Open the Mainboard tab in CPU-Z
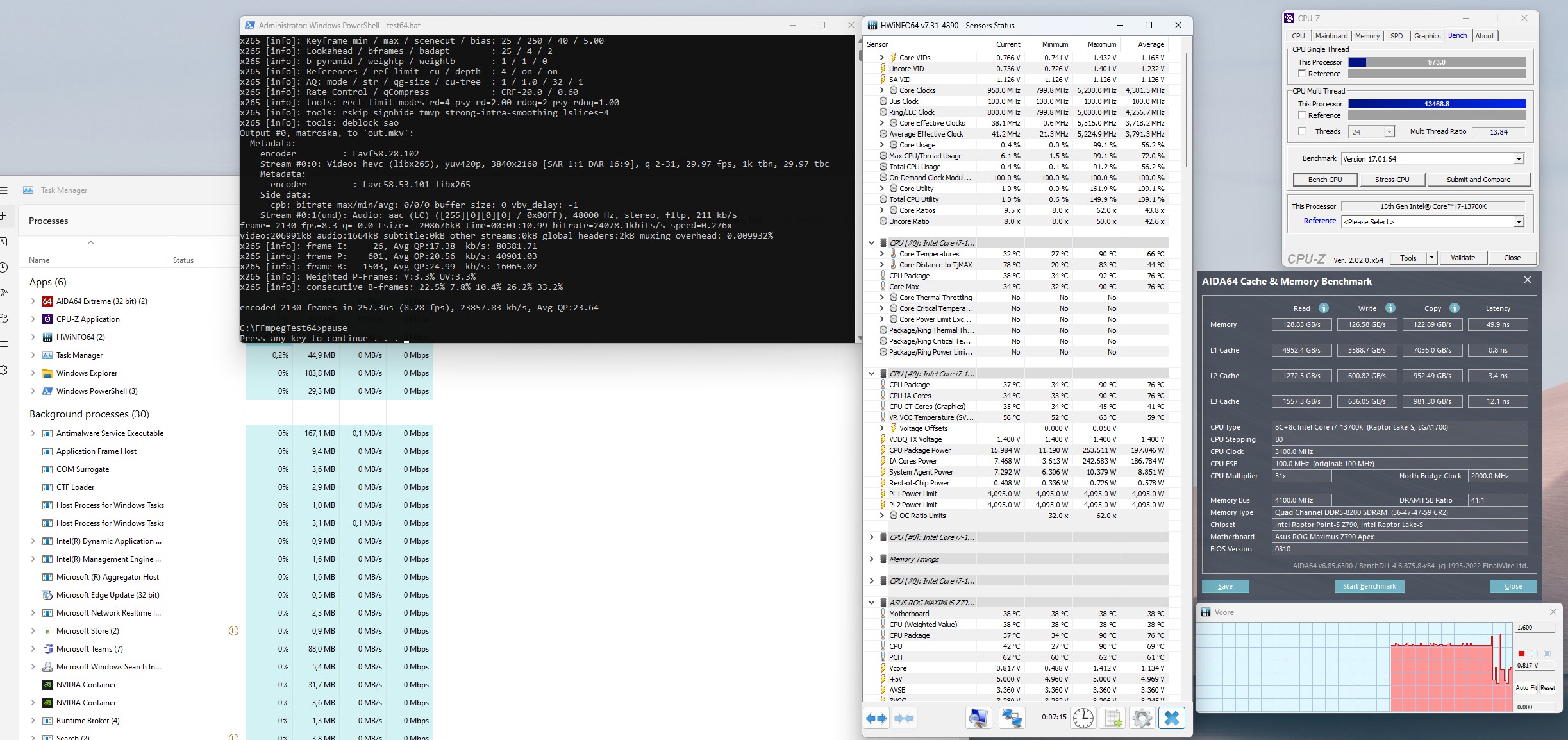 point(1331,36)
